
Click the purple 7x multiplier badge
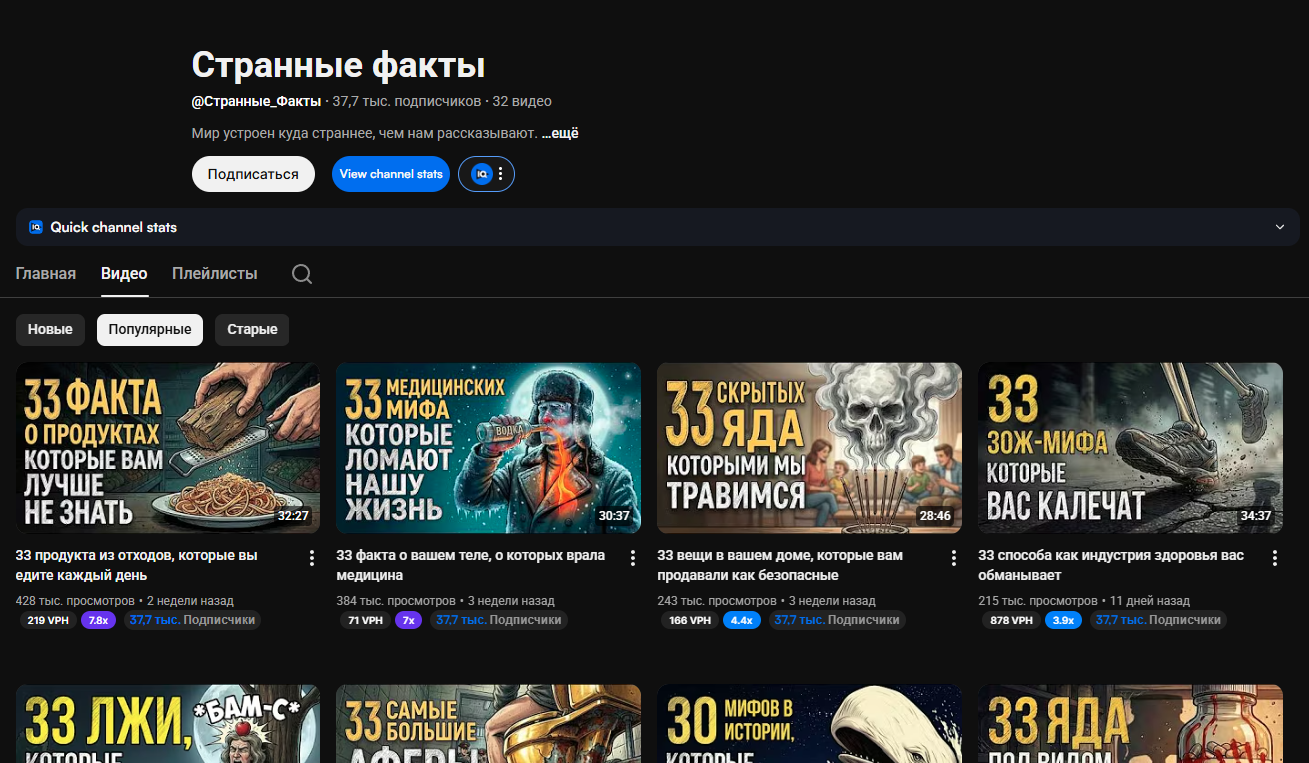coord(408,620)
